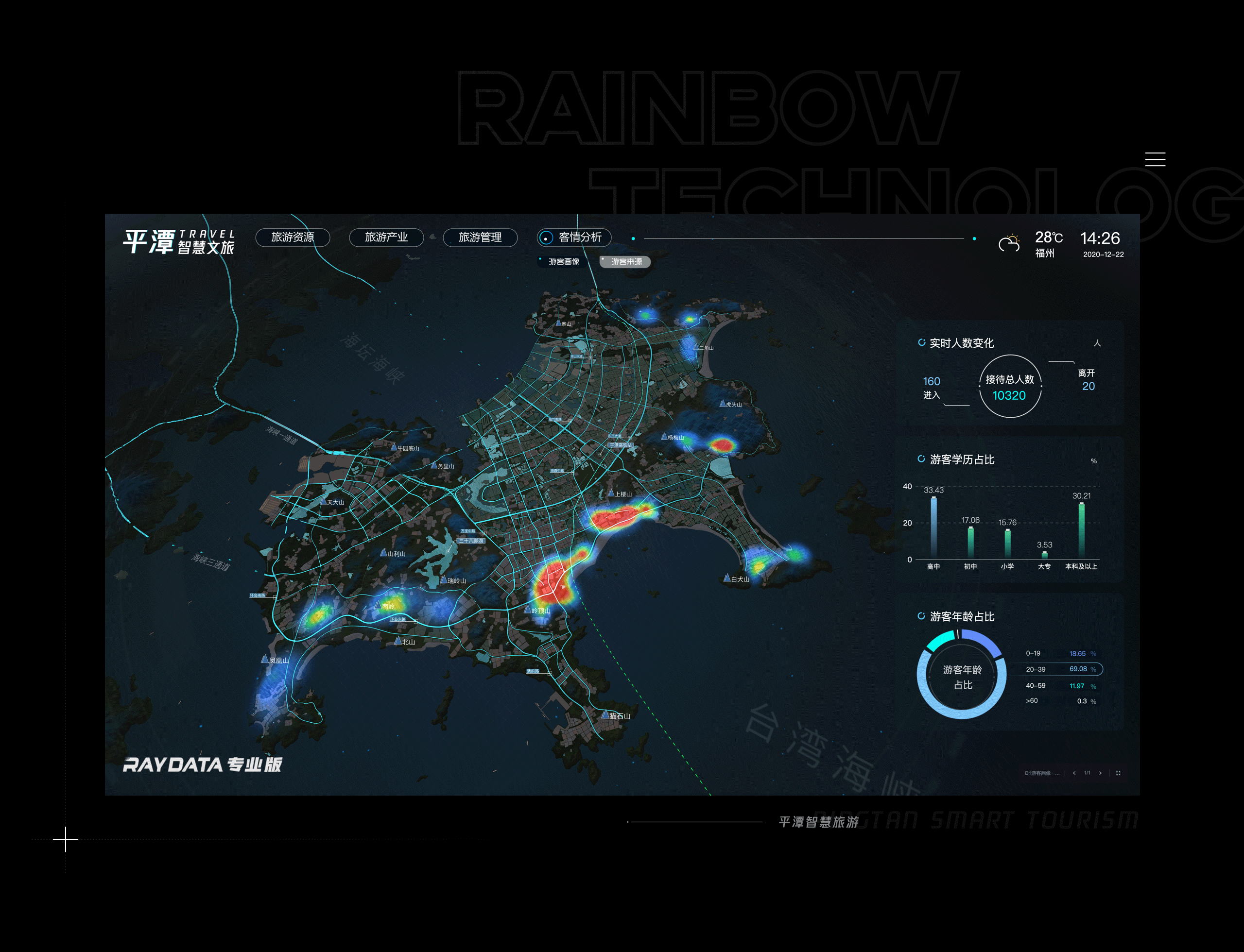Select the 客情分析 radio indicator

click(x=546, y=238)
